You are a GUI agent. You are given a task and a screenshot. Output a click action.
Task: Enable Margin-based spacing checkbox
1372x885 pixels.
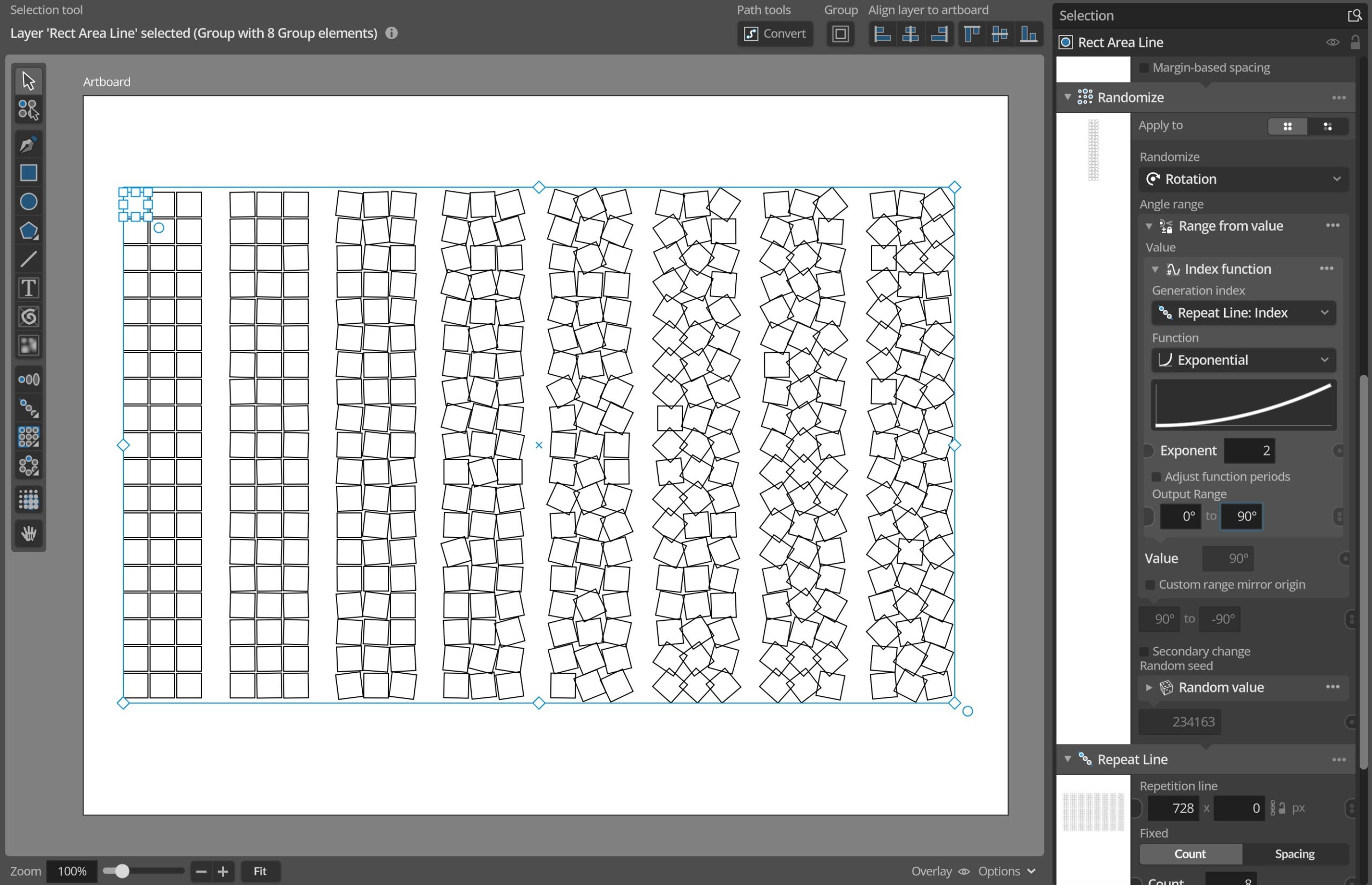click(1144, 68)
